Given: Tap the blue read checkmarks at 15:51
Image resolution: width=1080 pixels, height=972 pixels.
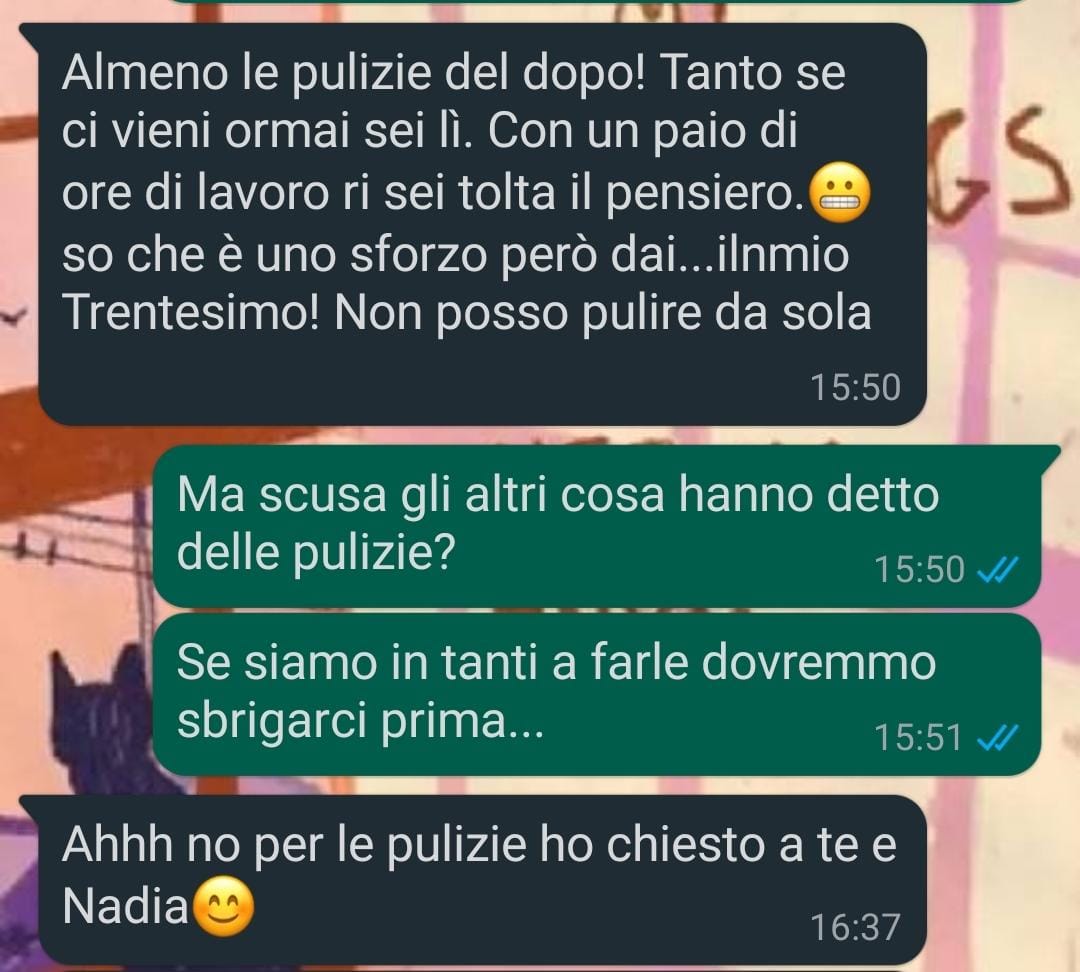Looking at the screenshot, I should coord(997,738).
